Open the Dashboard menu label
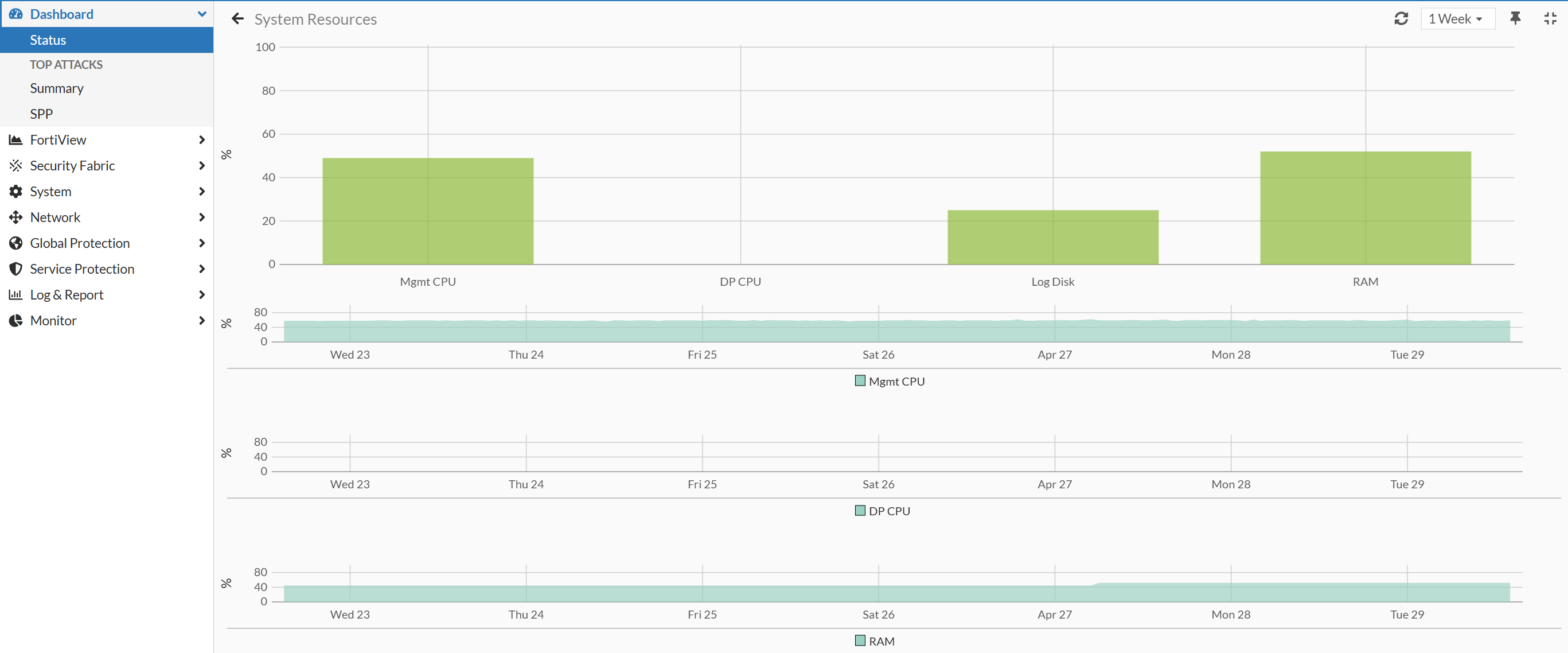 (61, 14)
